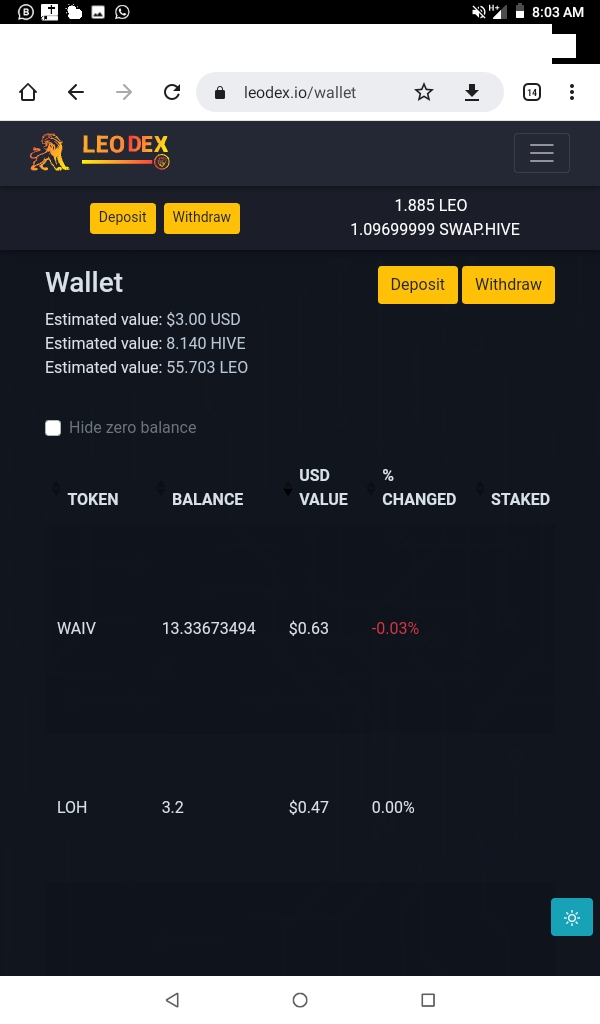
Task: Sort the table by TOKEN column
Action: [93, 499]
